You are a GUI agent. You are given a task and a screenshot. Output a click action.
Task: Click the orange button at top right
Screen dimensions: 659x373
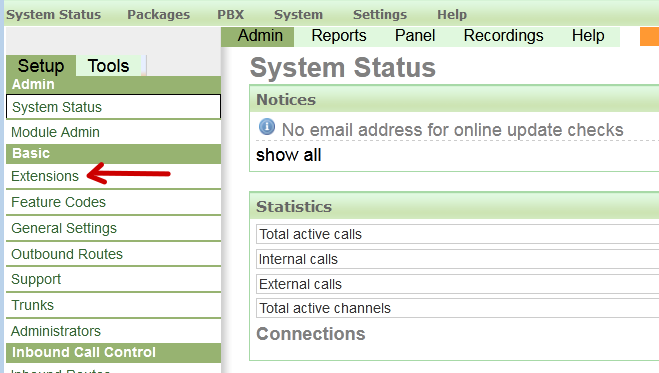pyautogui.click(x=649, y=37)
